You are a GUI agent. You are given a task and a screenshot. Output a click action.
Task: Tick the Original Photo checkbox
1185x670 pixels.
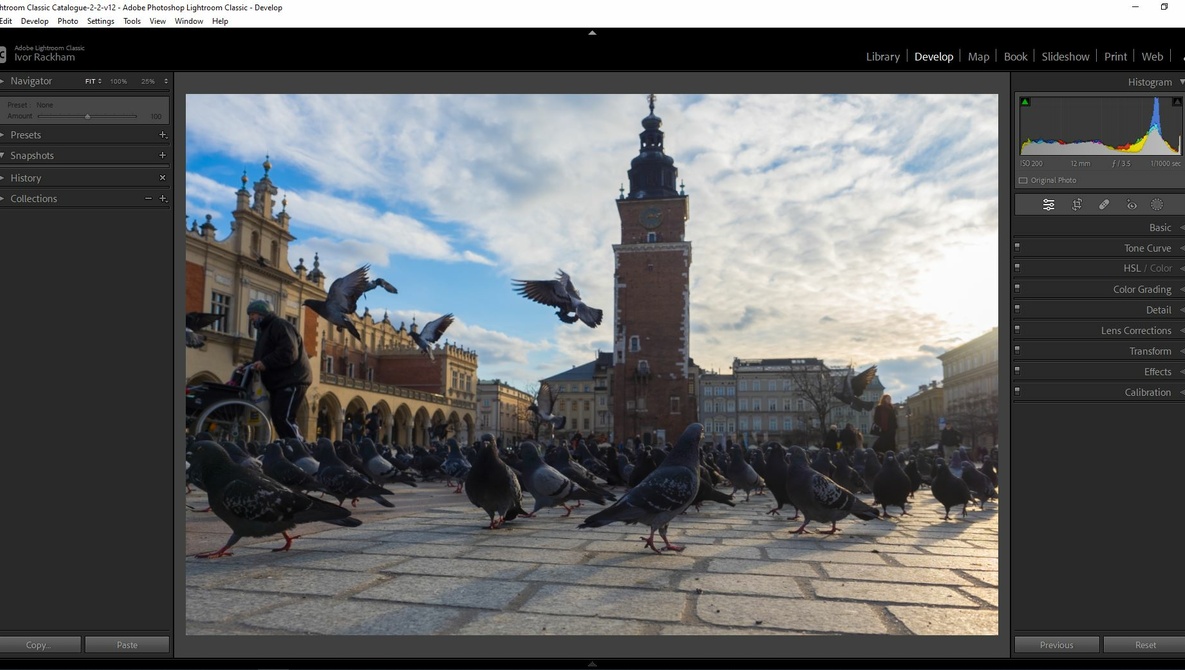[x=1023, y=181]
